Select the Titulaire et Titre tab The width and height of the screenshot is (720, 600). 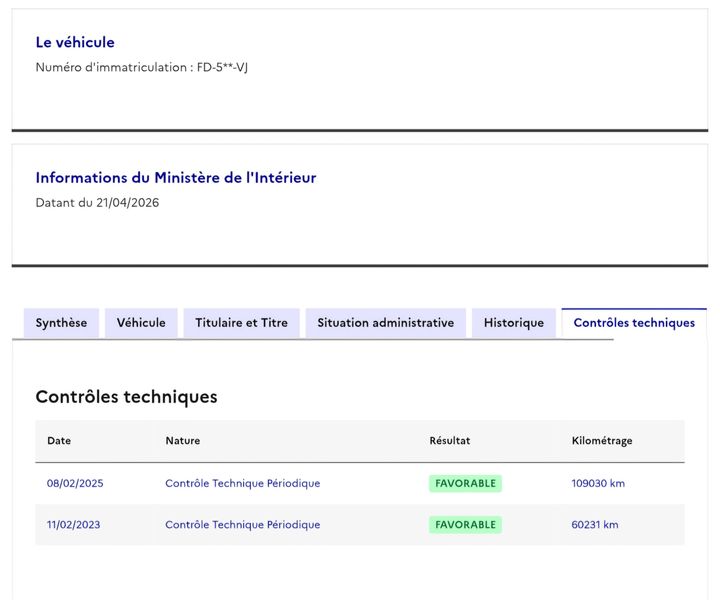tap(242, 323)
